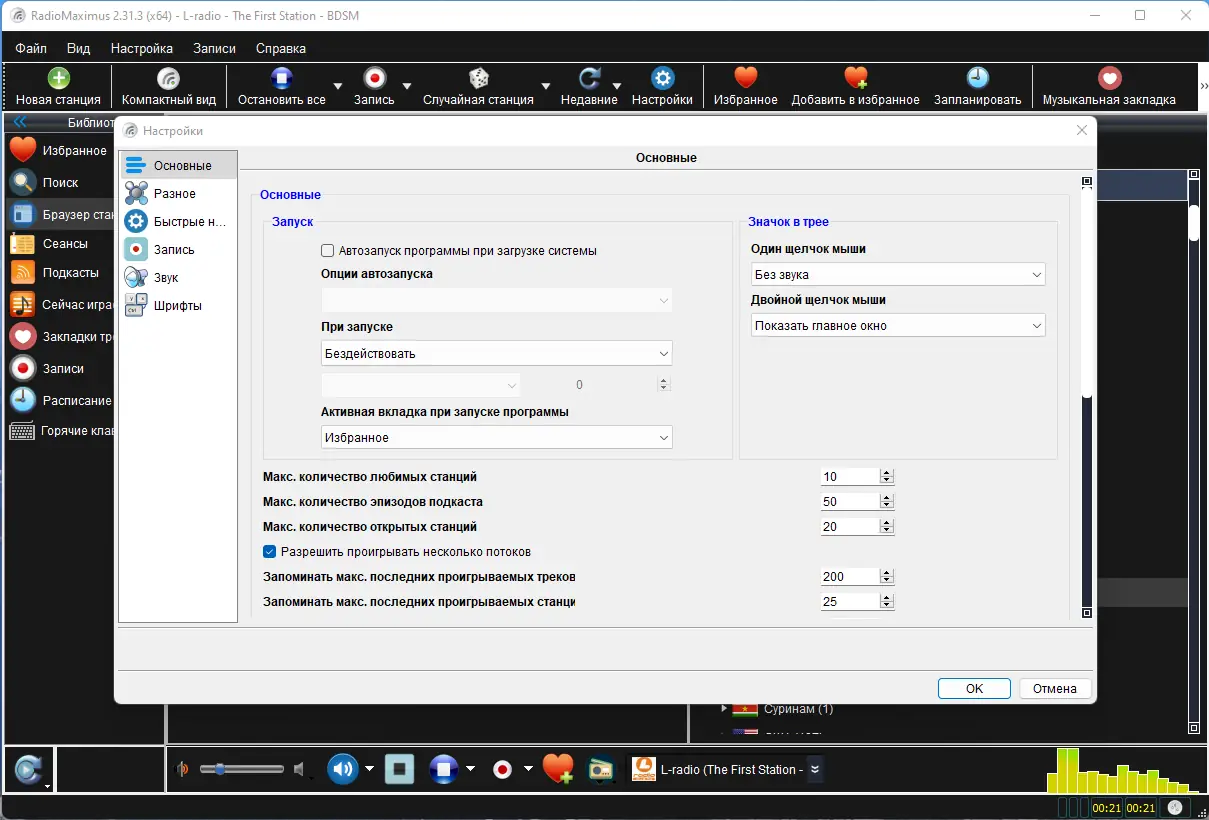This screenshot has width=1209, height=820.
Task: Click the Запланировать clock icon
Action: tap(977, 79)
